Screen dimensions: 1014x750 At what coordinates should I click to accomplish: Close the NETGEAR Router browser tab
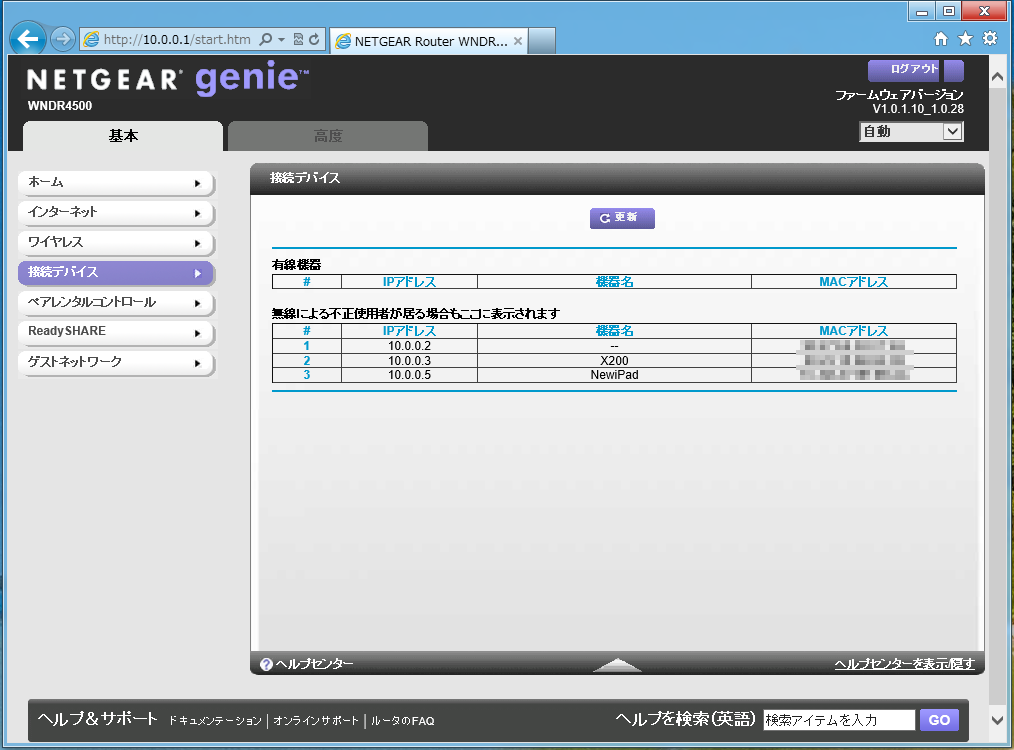pyautogui.click(x=518, y=41)
